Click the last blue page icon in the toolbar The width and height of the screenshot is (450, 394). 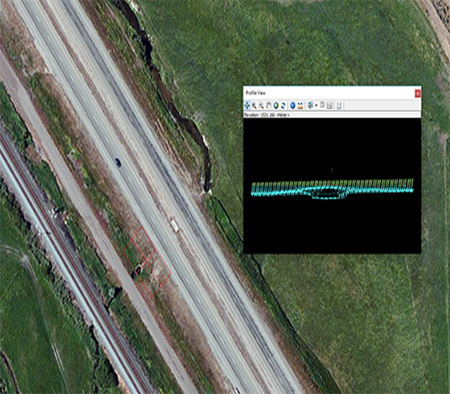click(x=339, y=105)
